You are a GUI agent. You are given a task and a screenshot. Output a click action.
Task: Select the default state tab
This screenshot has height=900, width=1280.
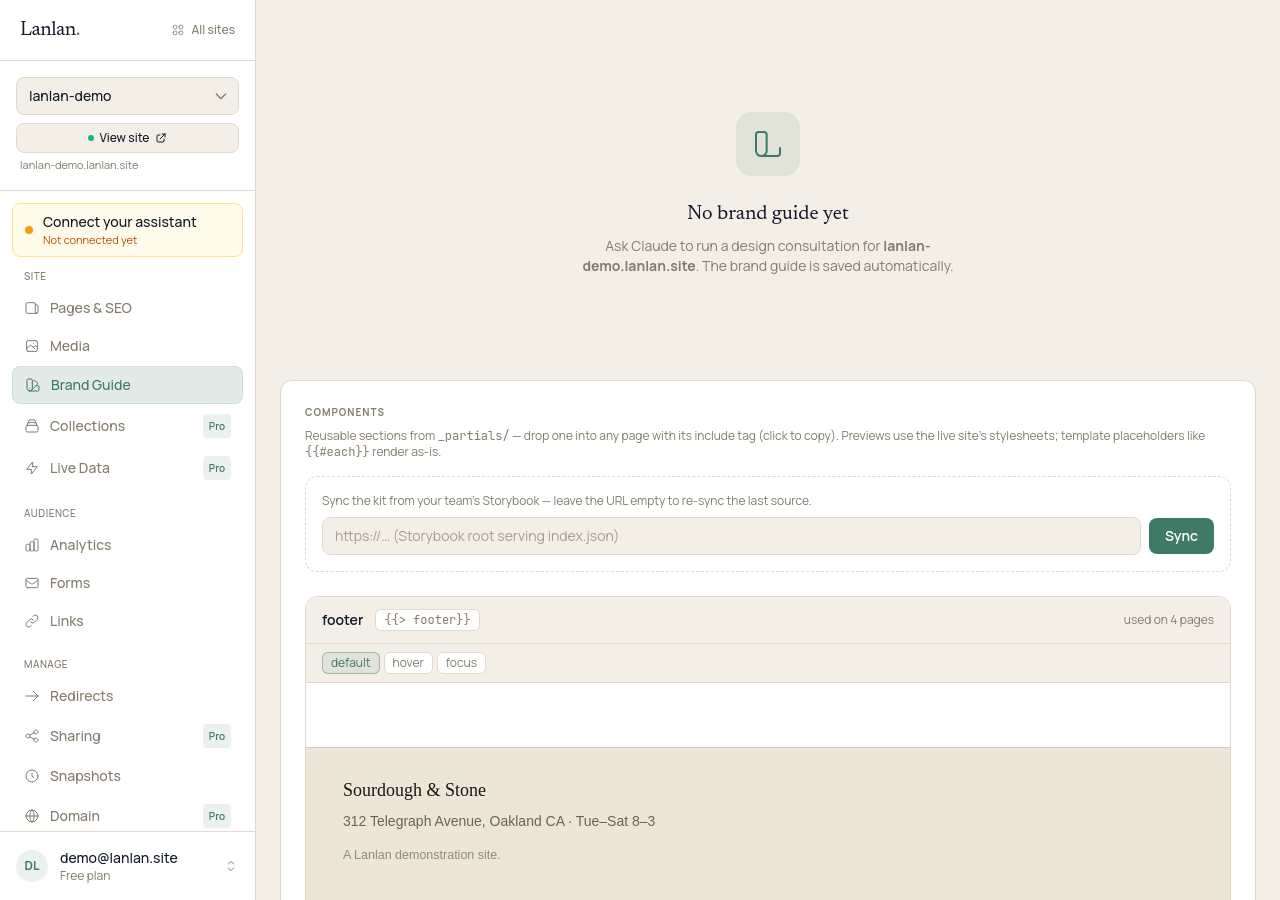click(x=351, y=663)
